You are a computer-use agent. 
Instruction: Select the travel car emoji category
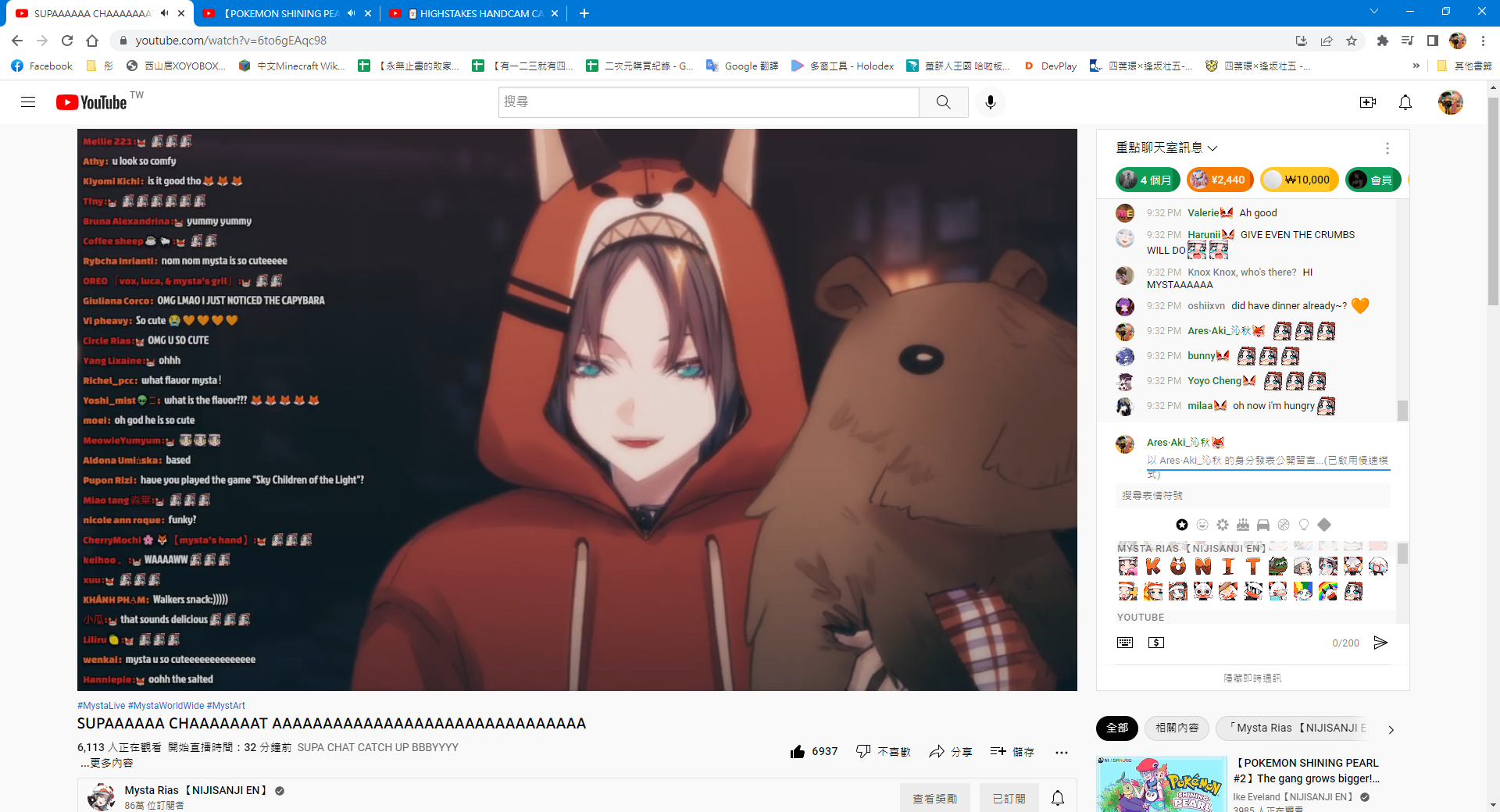tap(1263, 525)
